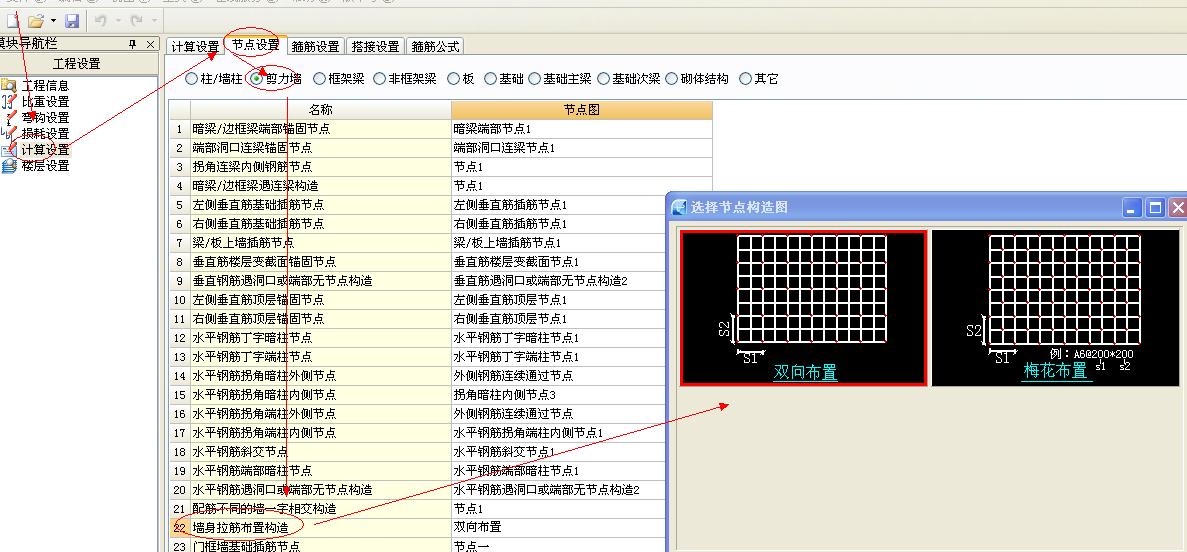This screenshot has width=1187, height=552.
Task: Choose the 双向布置 node diagram thumbnail
Action: click(x=804, y=307)
